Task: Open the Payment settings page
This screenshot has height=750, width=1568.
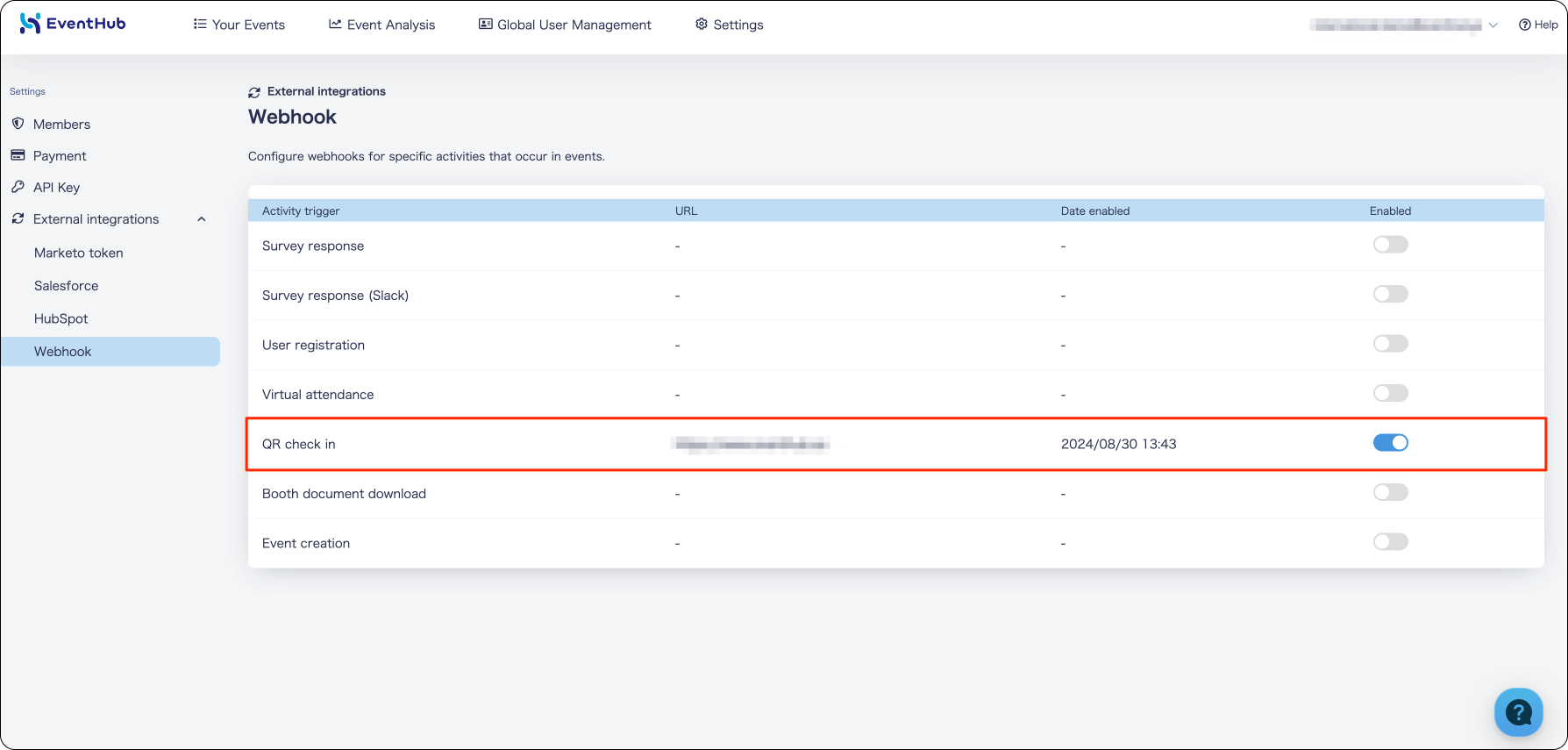Action: tap(60, 156)
